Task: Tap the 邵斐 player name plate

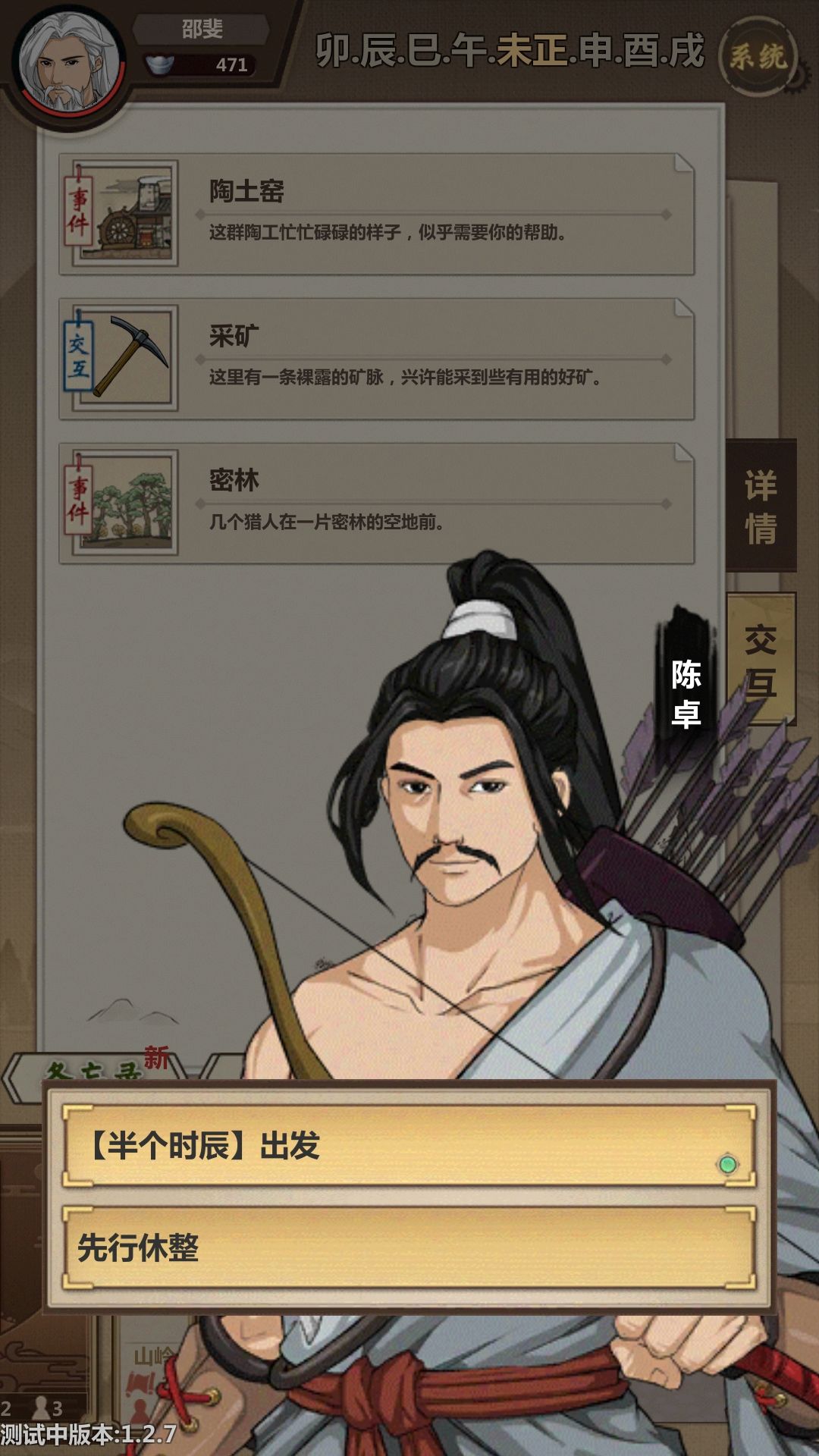Action: click(202, 30)
